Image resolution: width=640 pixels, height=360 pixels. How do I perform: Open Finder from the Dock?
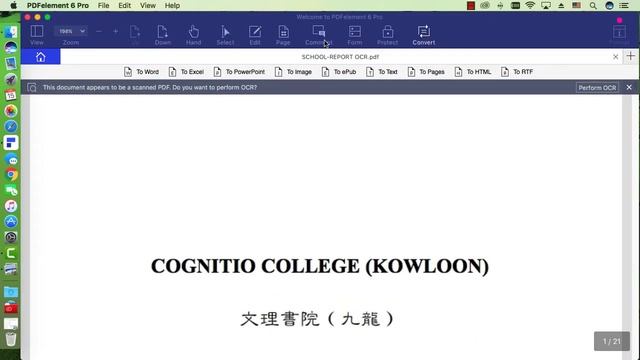pyautogui.click(x=11, y=32)
